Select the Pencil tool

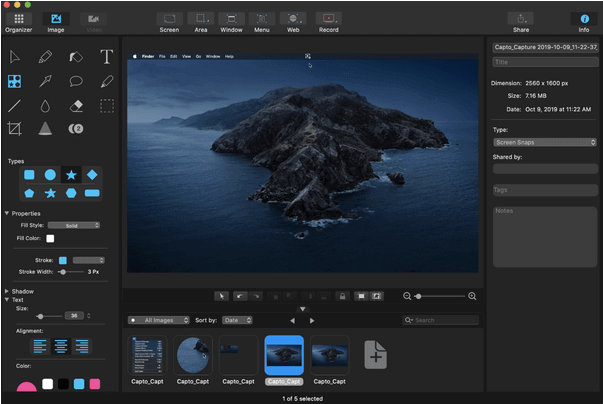click(x=45, y=57)
